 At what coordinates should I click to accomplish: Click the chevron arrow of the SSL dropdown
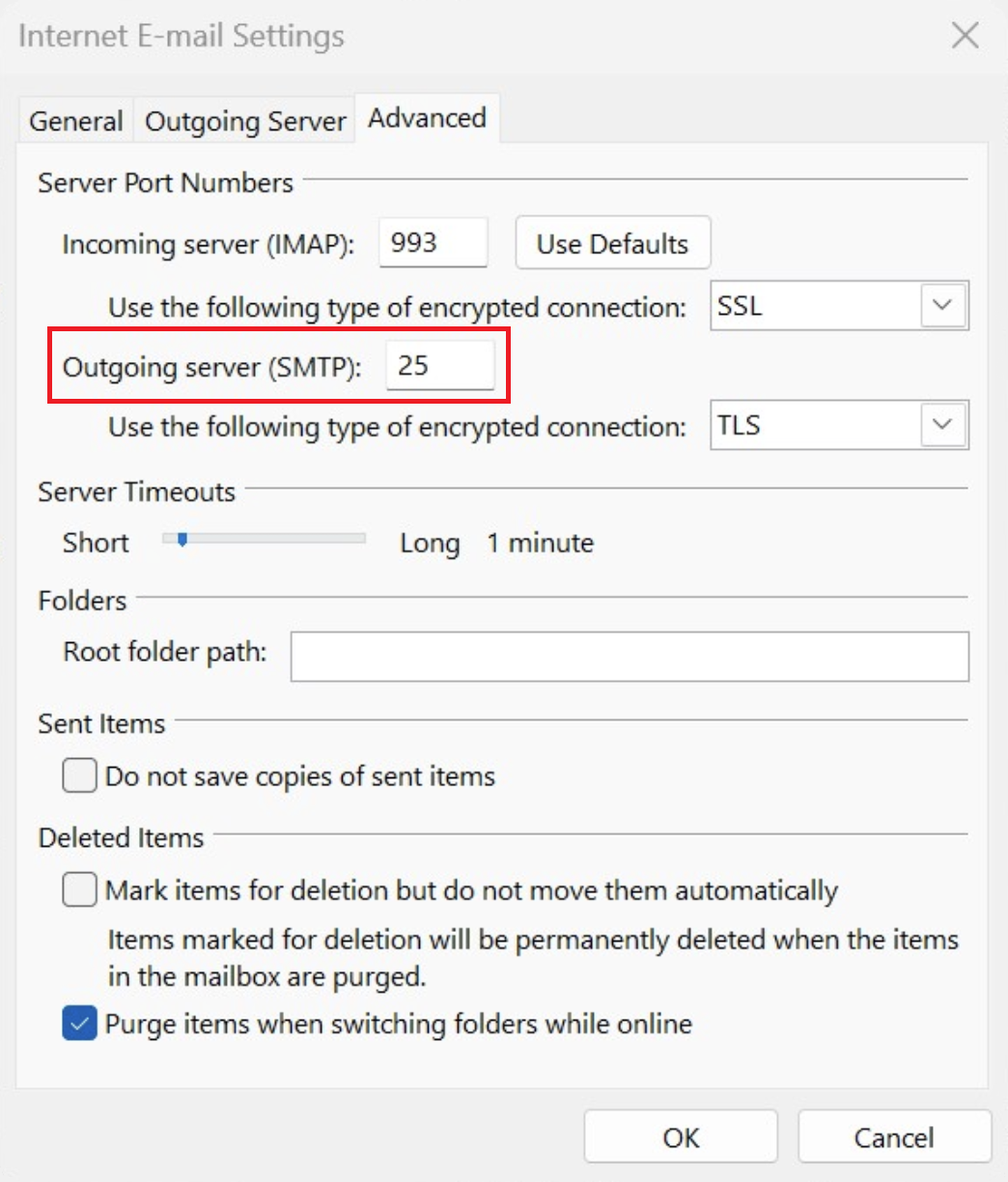coord(942,306)
